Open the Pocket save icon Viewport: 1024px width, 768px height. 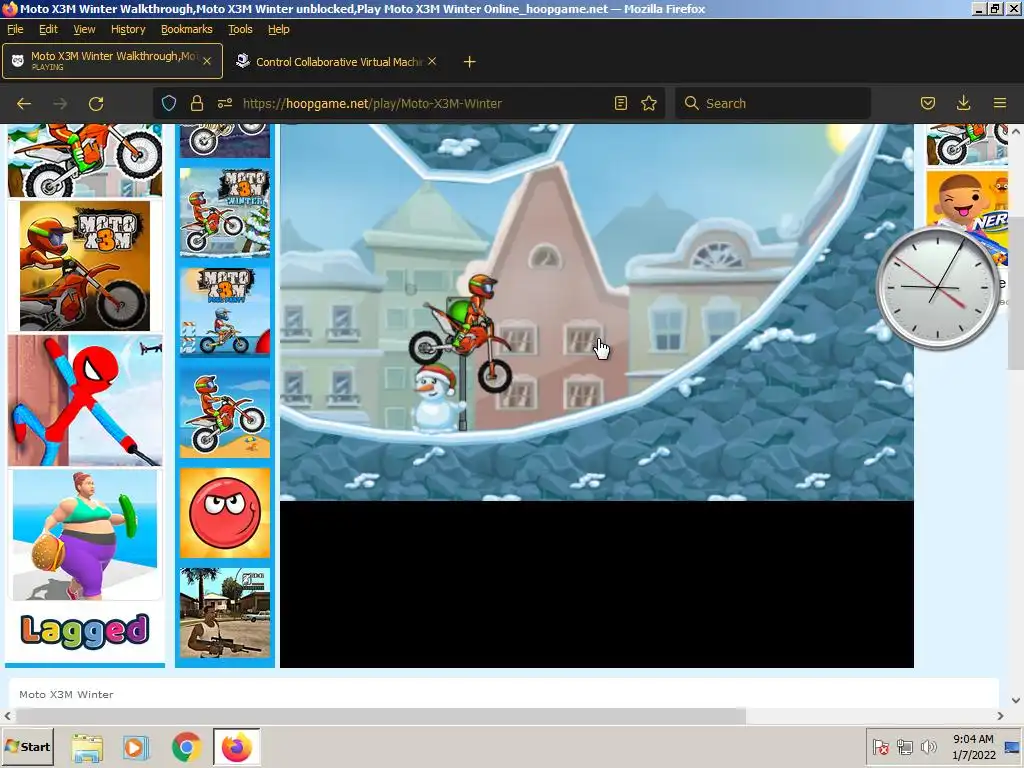point(927,103)
